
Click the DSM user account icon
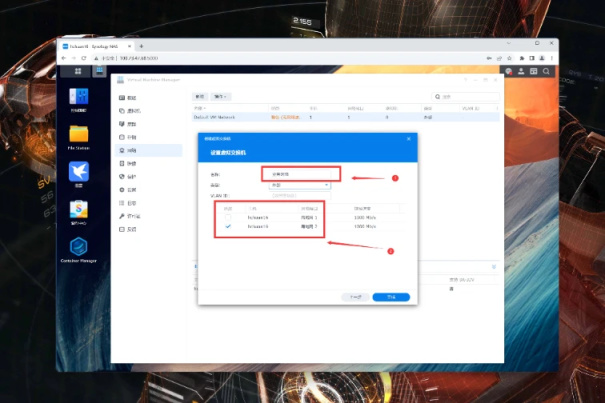[x=521, y=71]
